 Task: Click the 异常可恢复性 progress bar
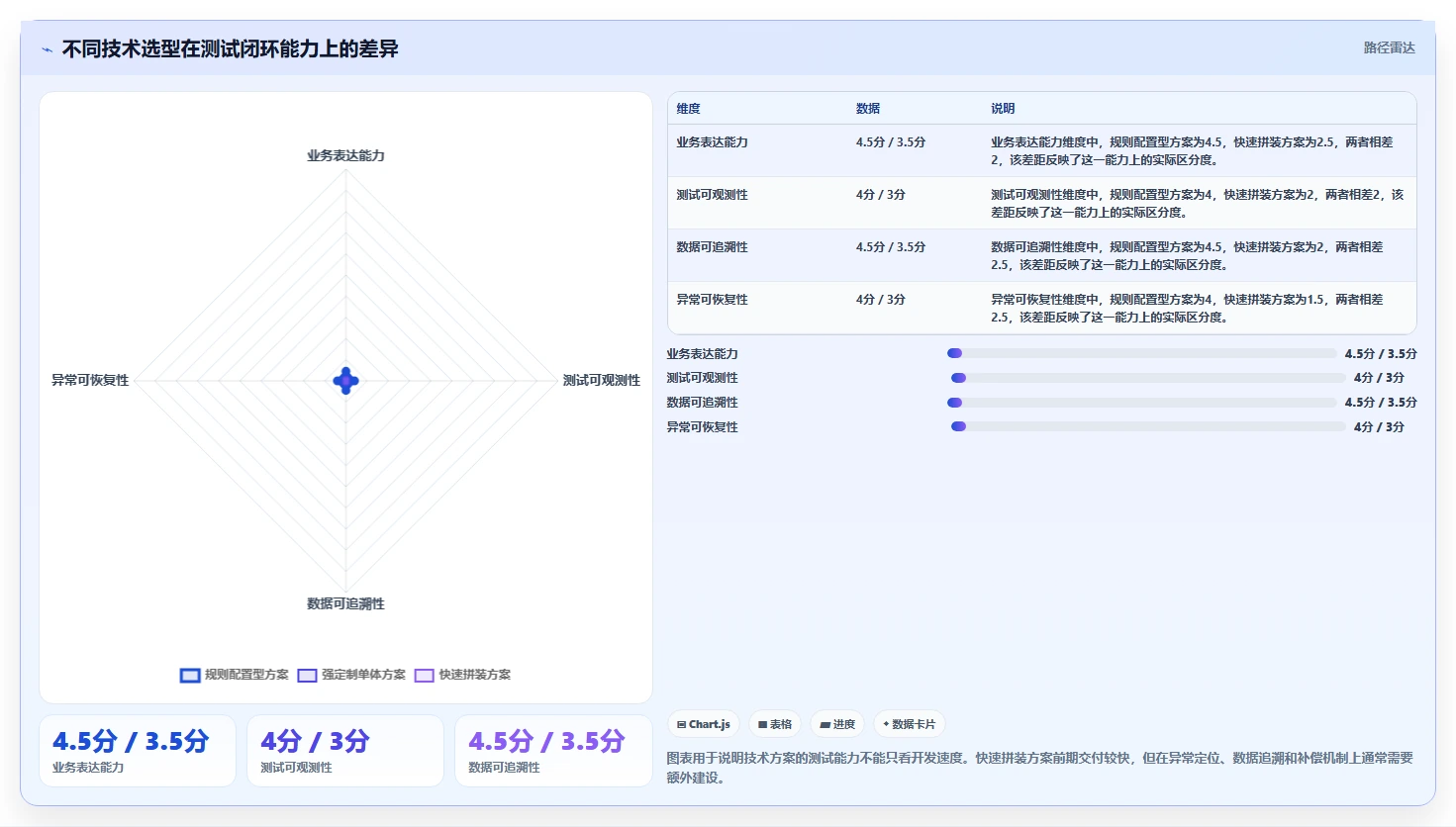tap(1148, 427)
